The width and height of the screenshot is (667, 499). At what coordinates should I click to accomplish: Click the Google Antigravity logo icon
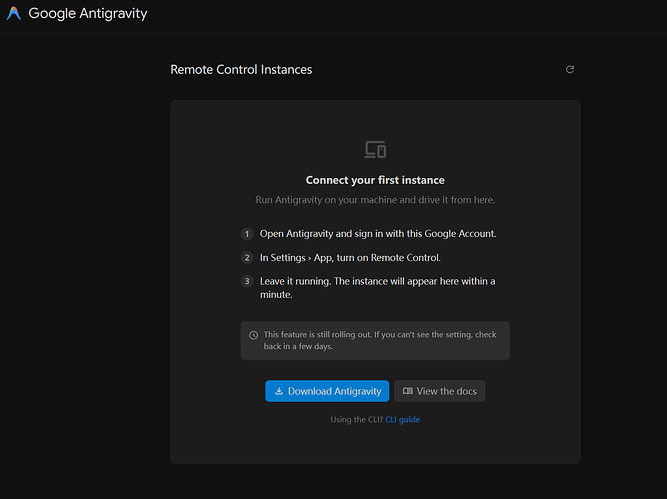click(x=14, y=13)
